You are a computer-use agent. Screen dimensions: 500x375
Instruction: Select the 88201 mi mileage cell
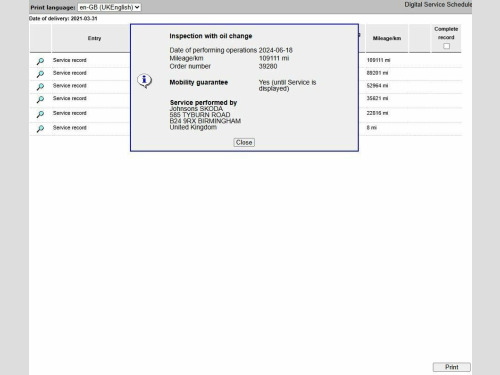[377, 73]
